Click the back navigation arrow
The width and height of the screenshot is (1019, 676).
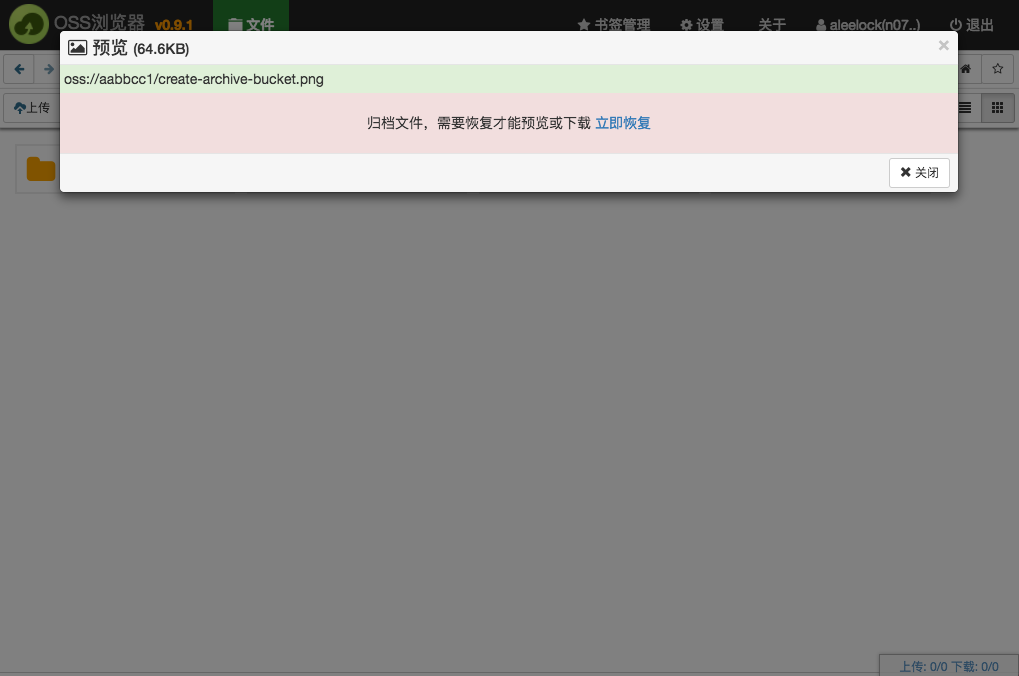point(19,69)
